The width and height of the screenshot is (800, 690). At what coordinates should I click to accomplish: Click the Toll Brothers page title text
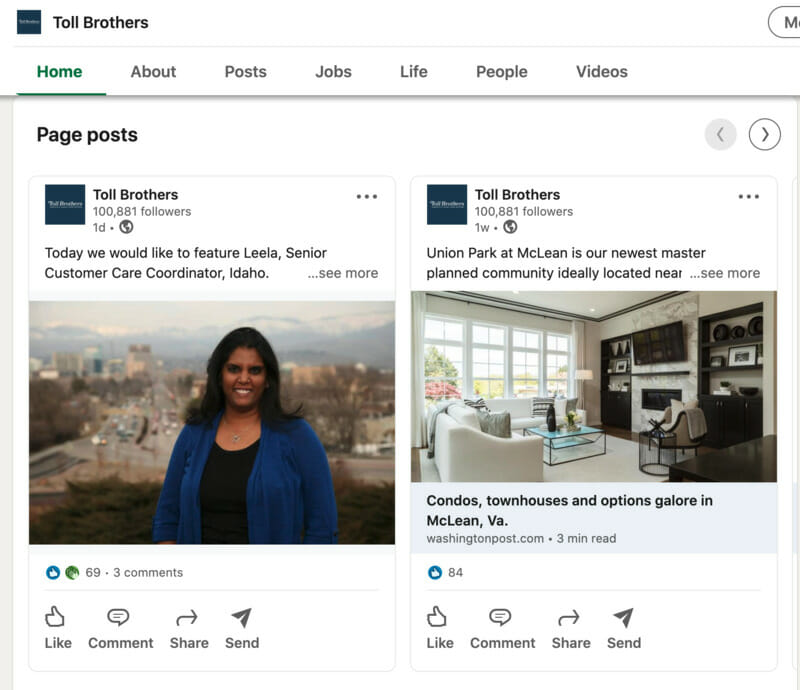(101, 22)
